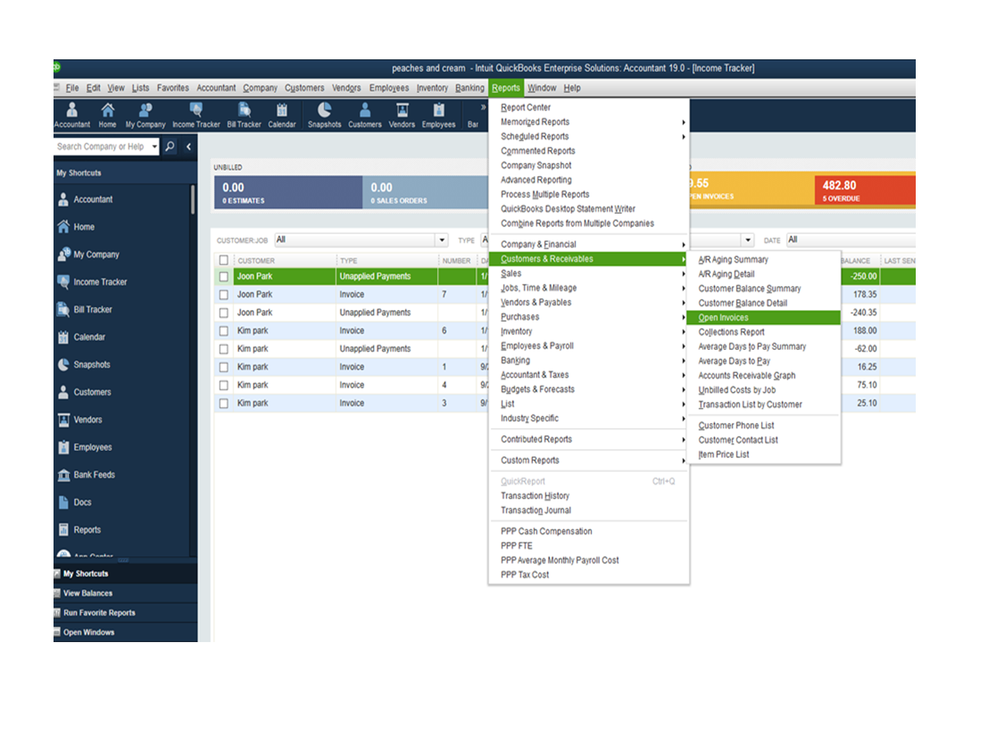Check the Kim park Invoice 1 row
The width and height of the screenshot is (999, 749).
point(224,367)
